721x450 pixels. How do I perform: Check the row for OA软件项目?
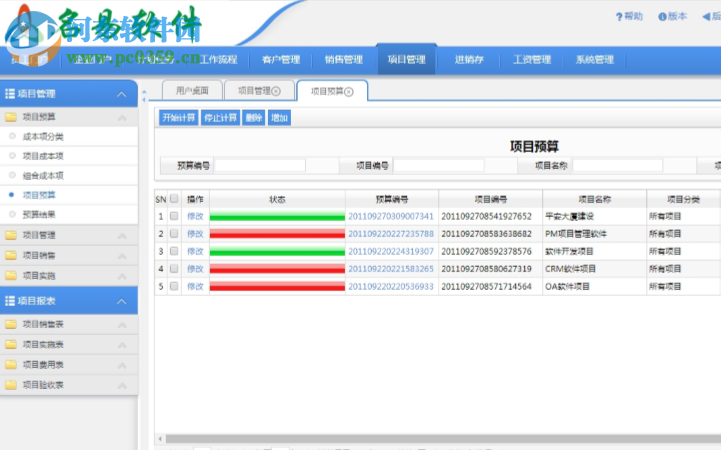174,286
